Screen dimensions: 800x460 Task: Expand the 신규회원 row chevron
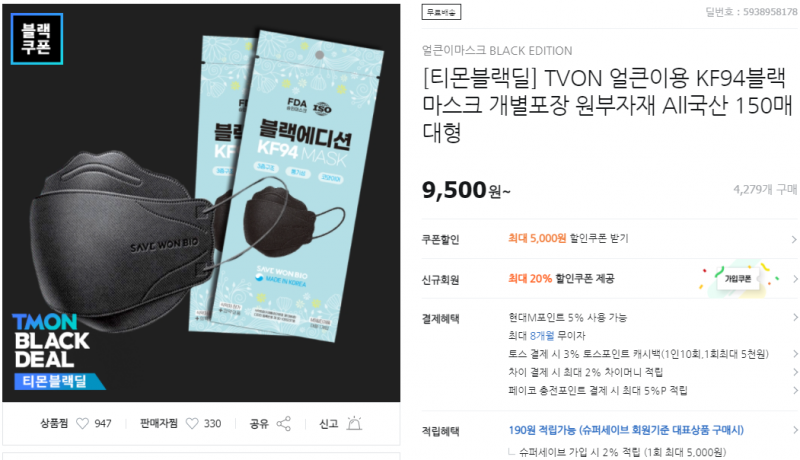(795, 279)
